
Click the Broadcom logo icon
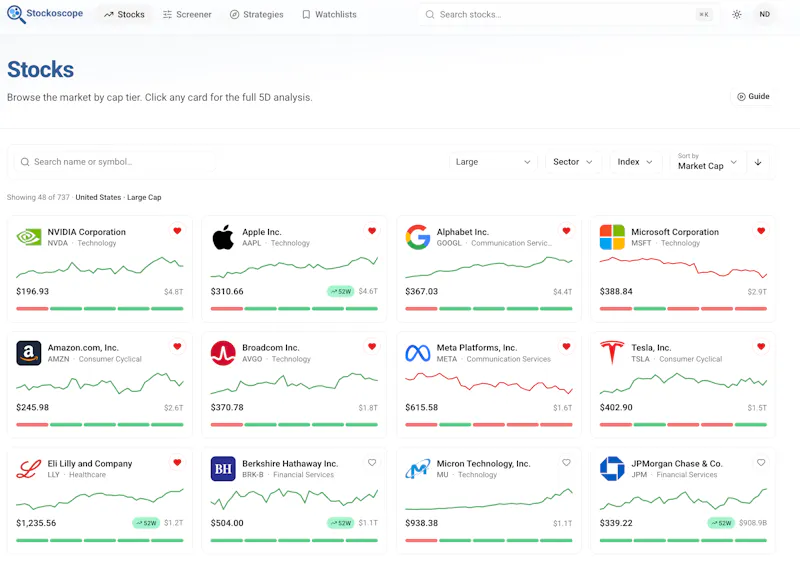click(x=223, y=353)
